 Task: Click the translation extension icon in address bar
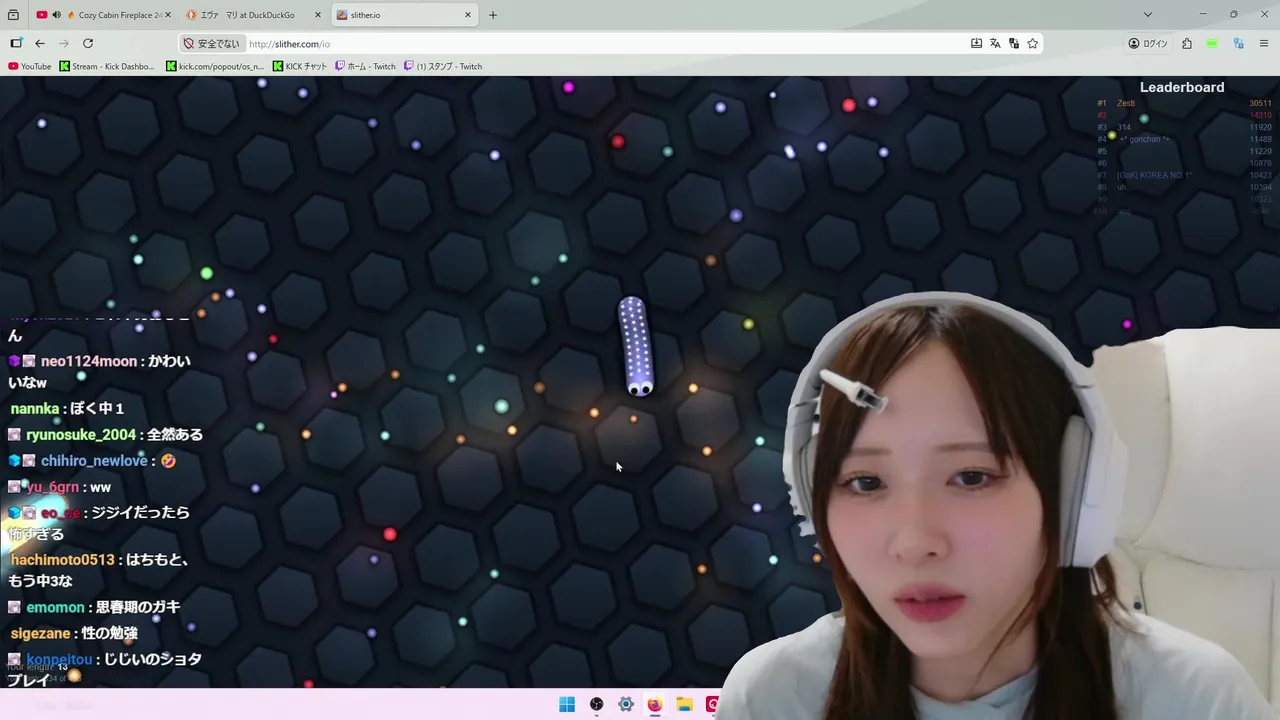[x=1014, y=43]
